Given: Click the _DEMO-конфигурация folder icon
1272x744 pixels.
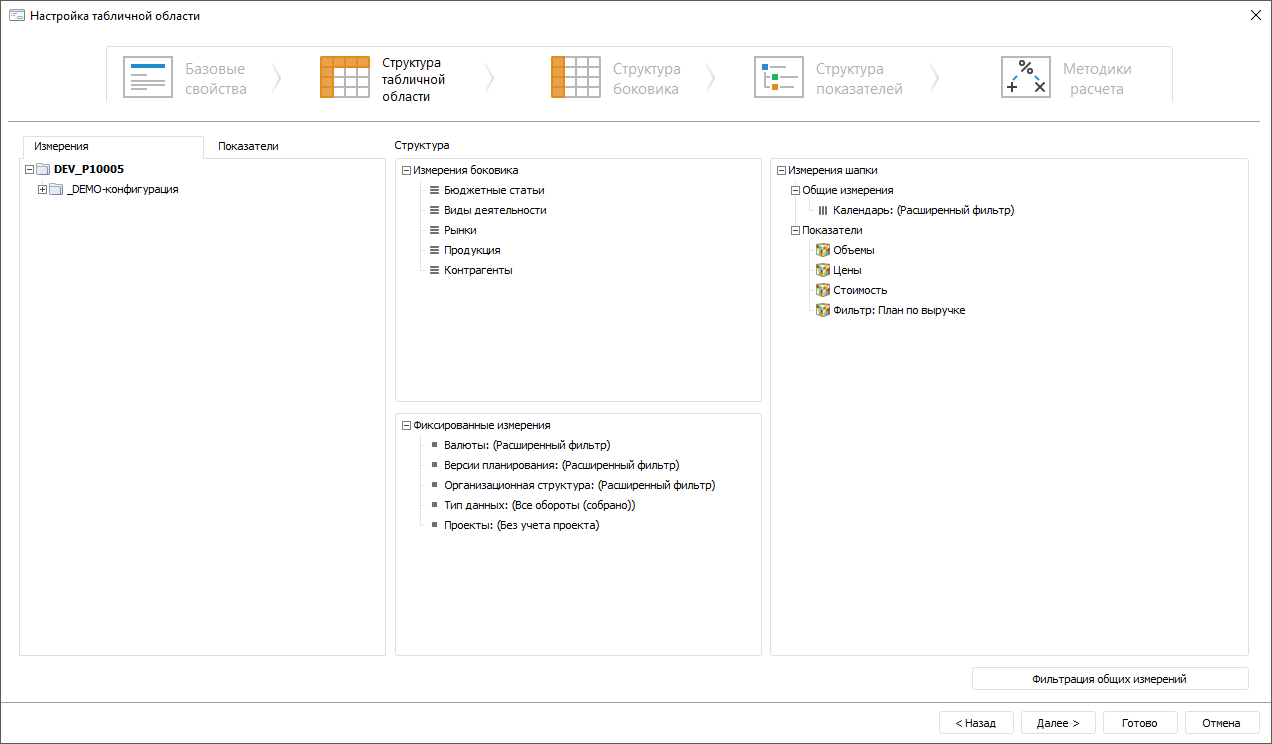Looking at the screenshot, I should coord(56,190).
